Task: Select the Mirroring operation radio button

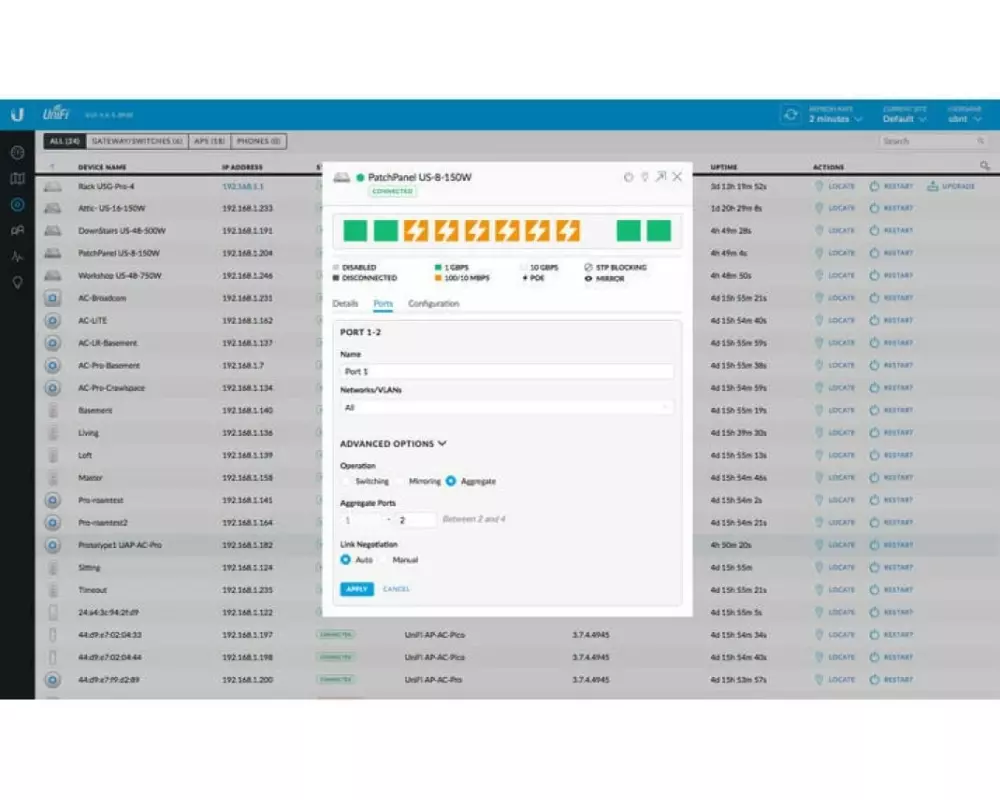Action: pos(401,481)
